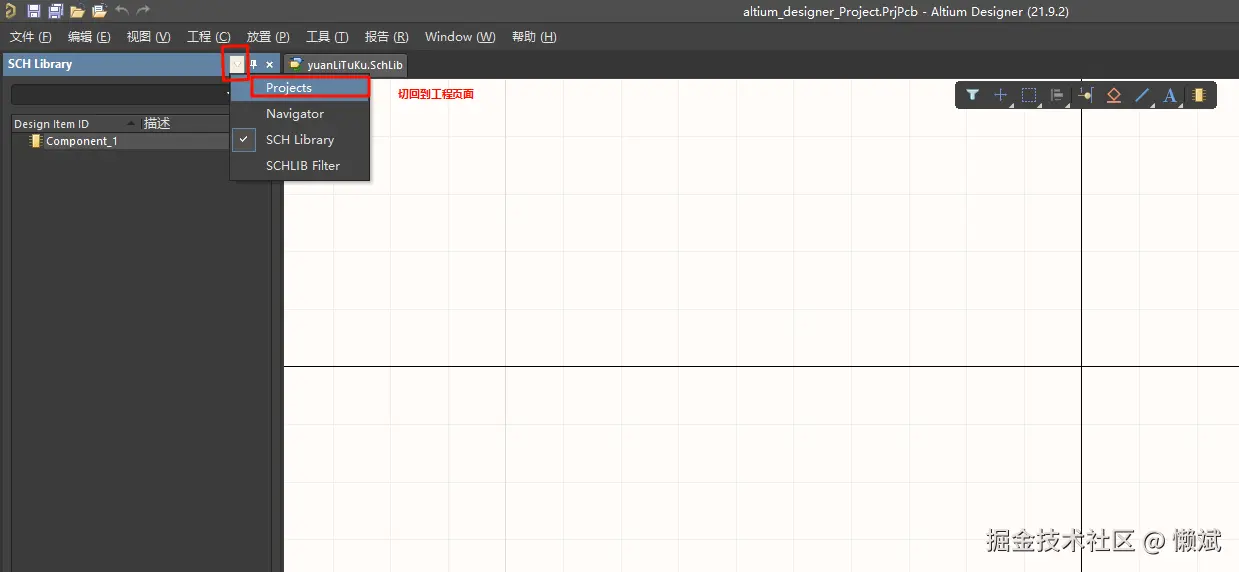Image resolution: width=1239 pixels, height=572 pixels.
Task: Select the Align objects tool
Action: click(x=1057, y=95)
